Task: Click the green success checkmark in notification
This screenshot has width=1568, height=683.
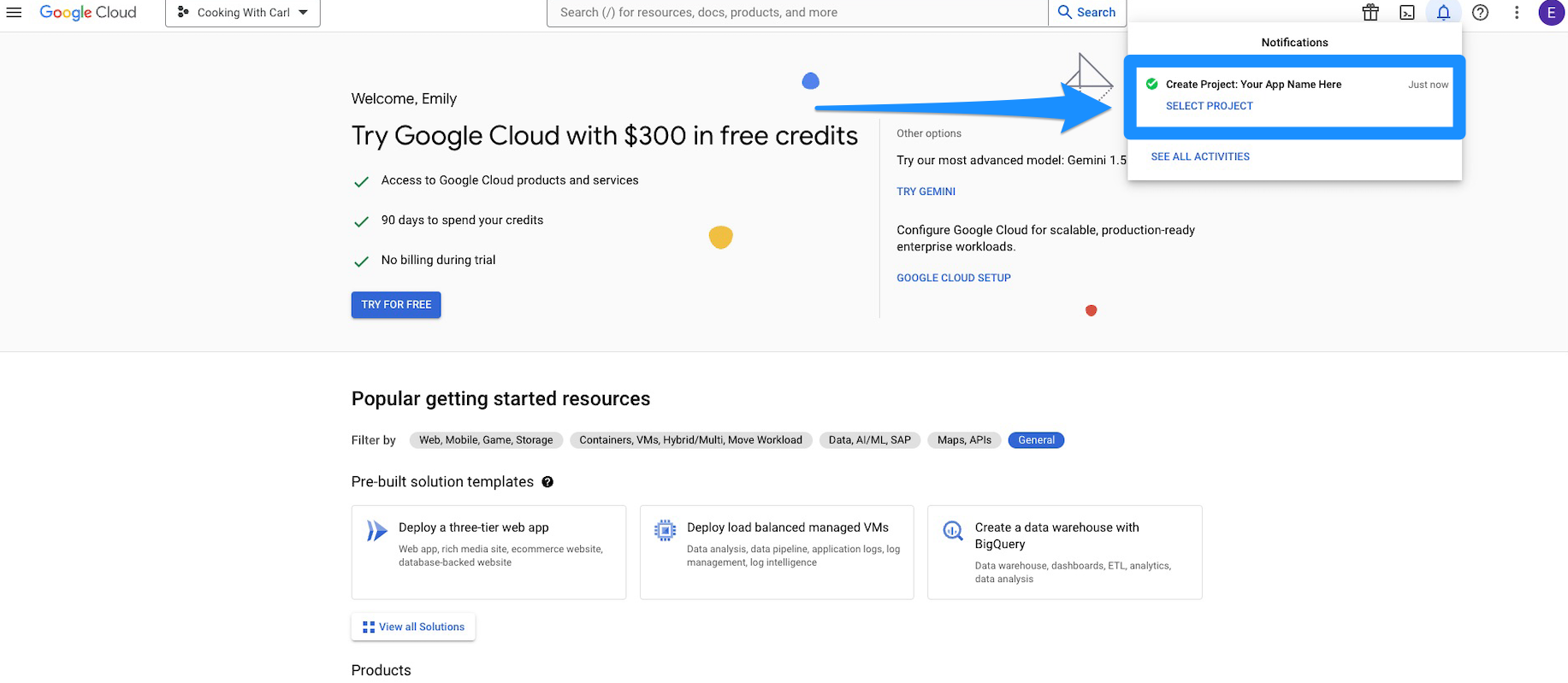Action: pos(1151,84)
